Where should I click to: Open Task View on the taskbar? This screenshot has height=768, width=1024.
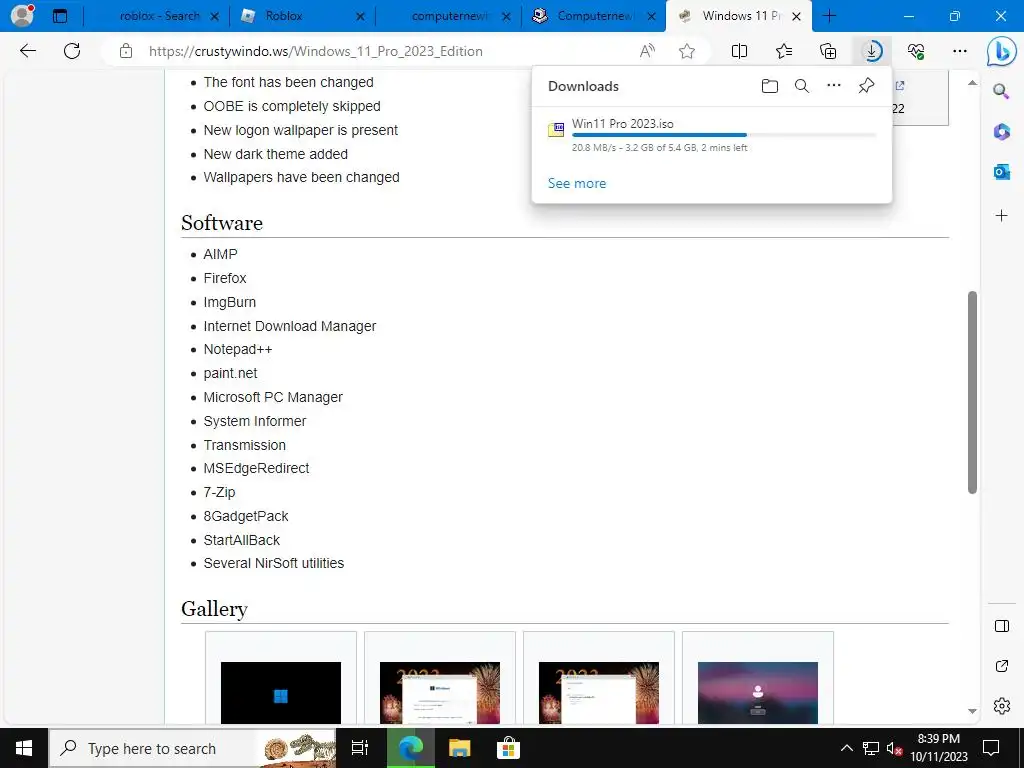(x=360, y=748)
